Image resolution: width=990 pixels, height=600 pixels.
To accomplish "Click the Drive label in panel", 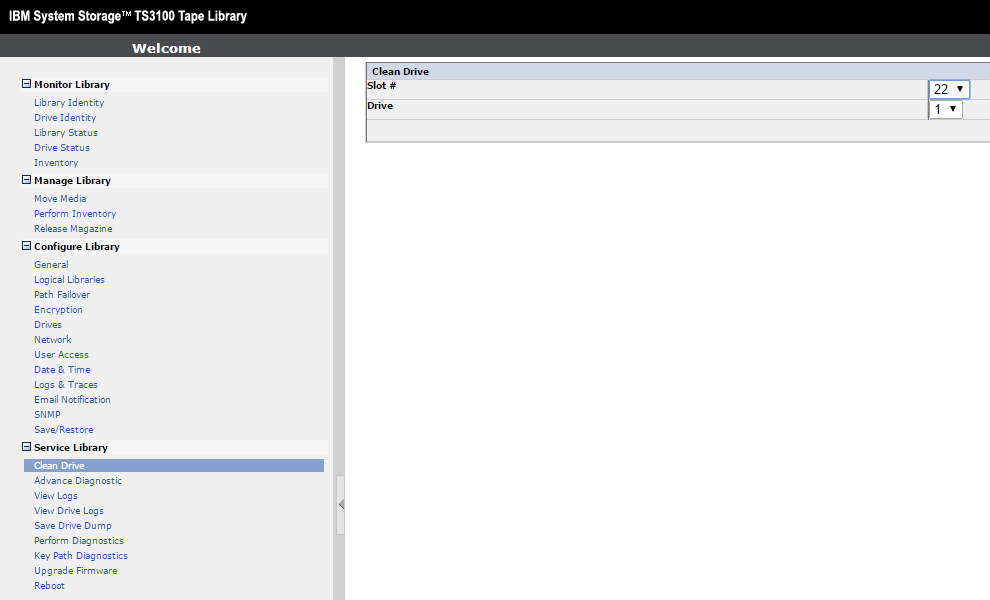I will click(380, 105).
